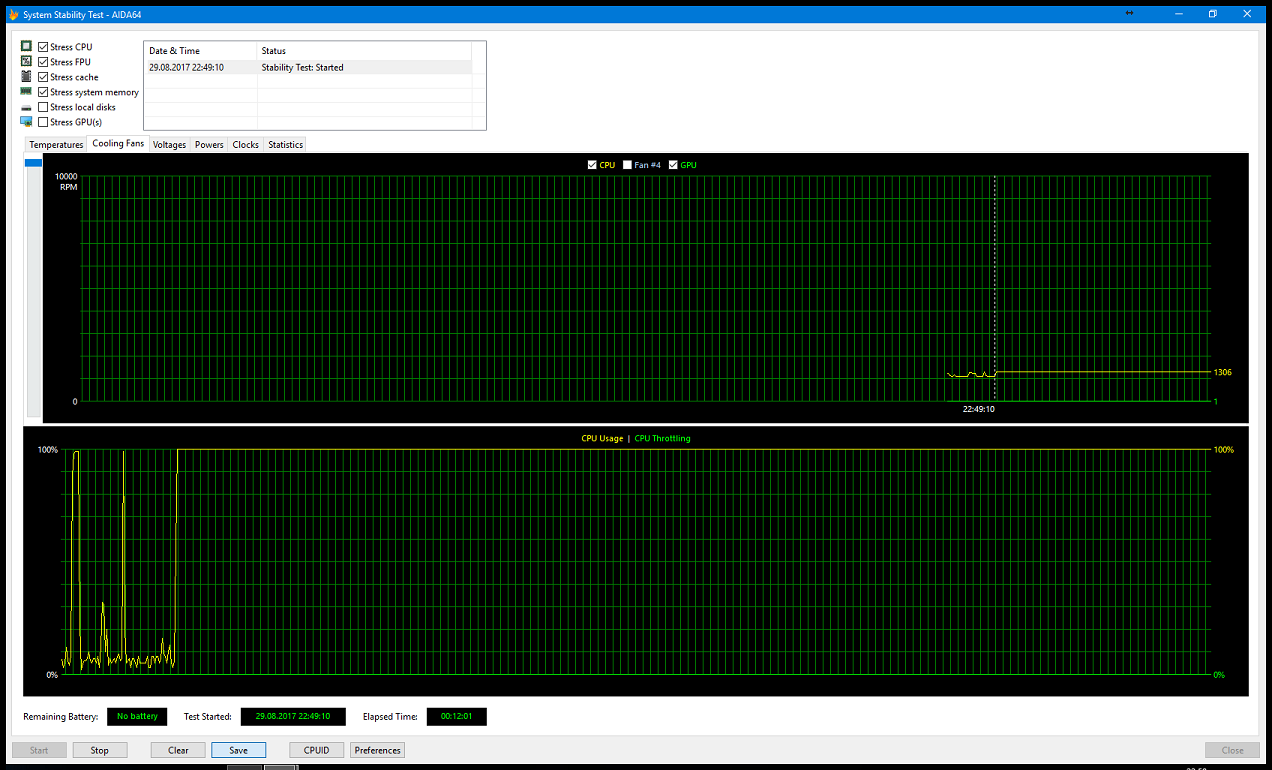The image size is (1272, 770).
Task: Stop the stability test
Action: tap(100, 750)
